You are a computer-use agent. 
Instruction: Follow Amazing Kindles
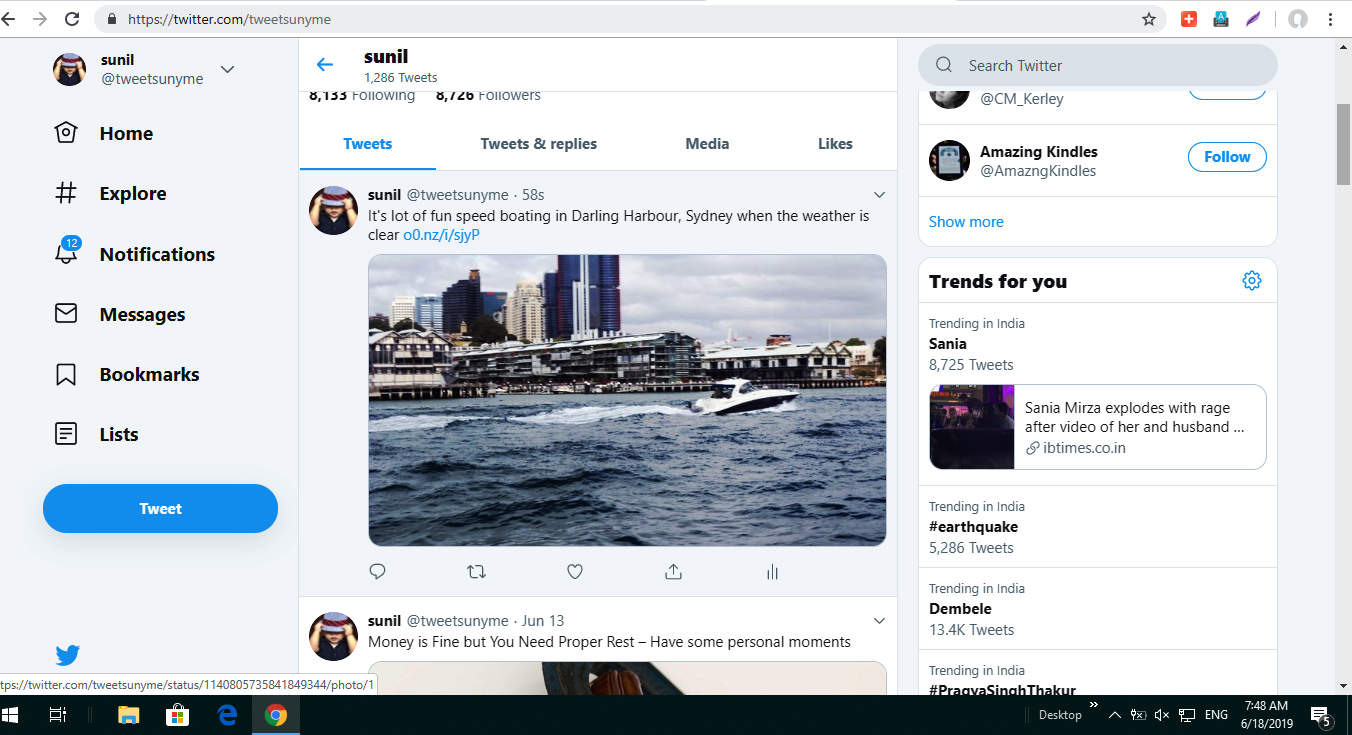point(1227,157)
